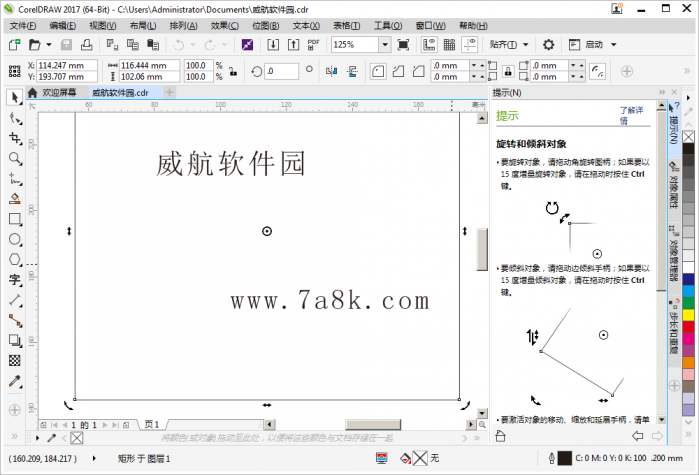Expand the redo history dropdown
This screenshot has width=699, height=475.
[x=224, y=45]
